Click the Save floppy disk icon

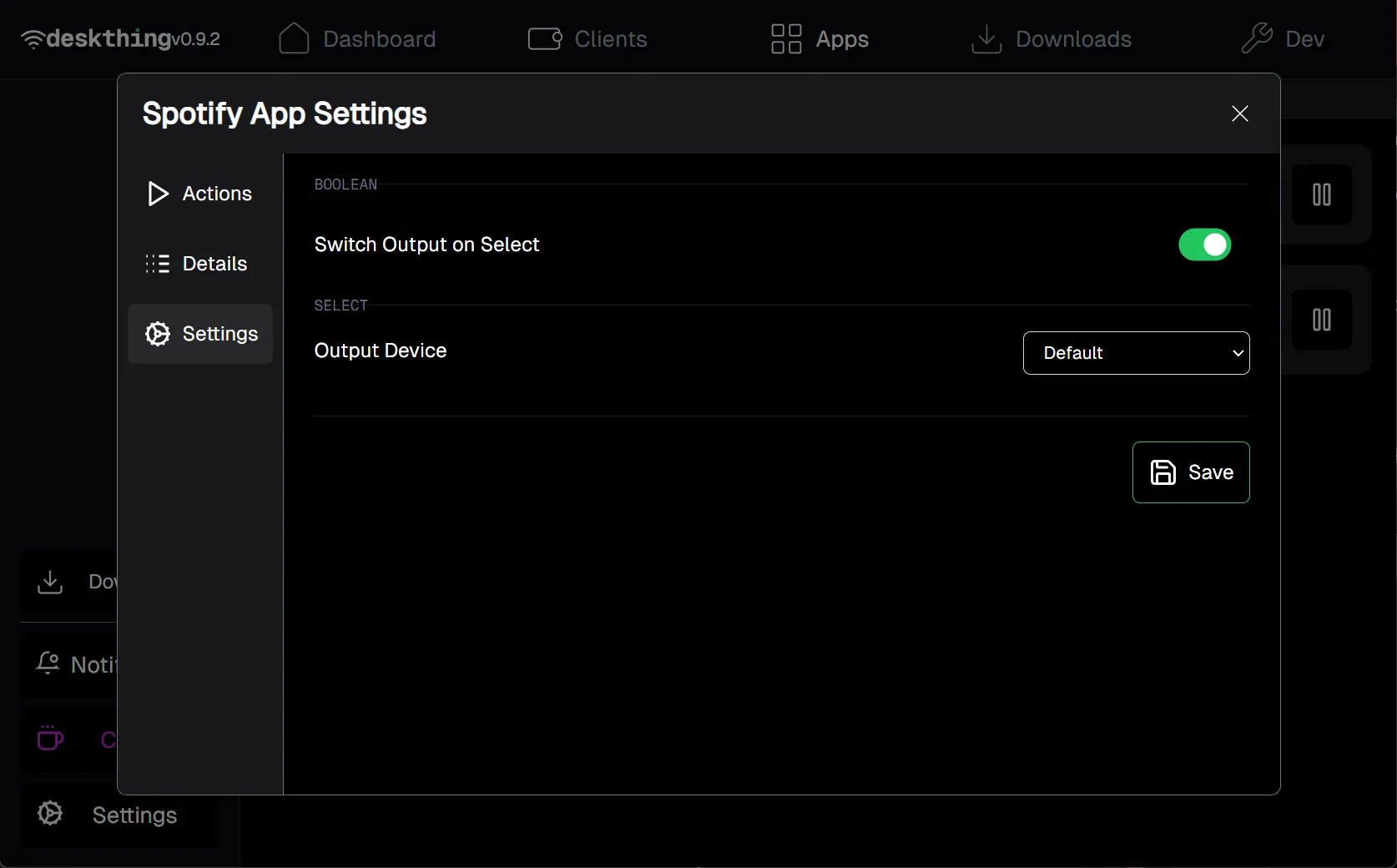point(1163,472)
